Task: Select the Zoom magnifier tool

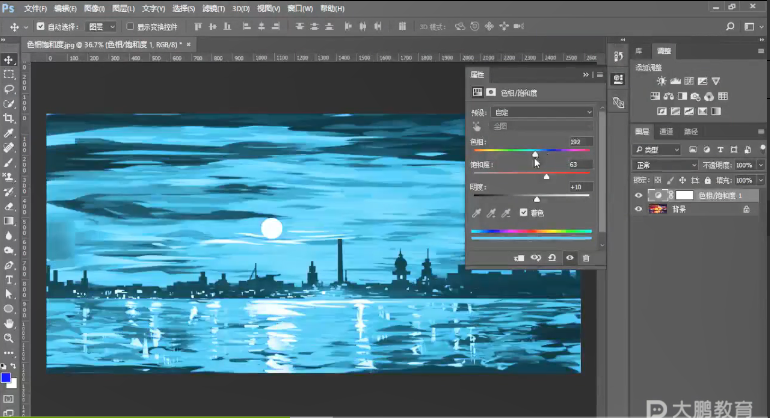Action: tap(9, 339)
